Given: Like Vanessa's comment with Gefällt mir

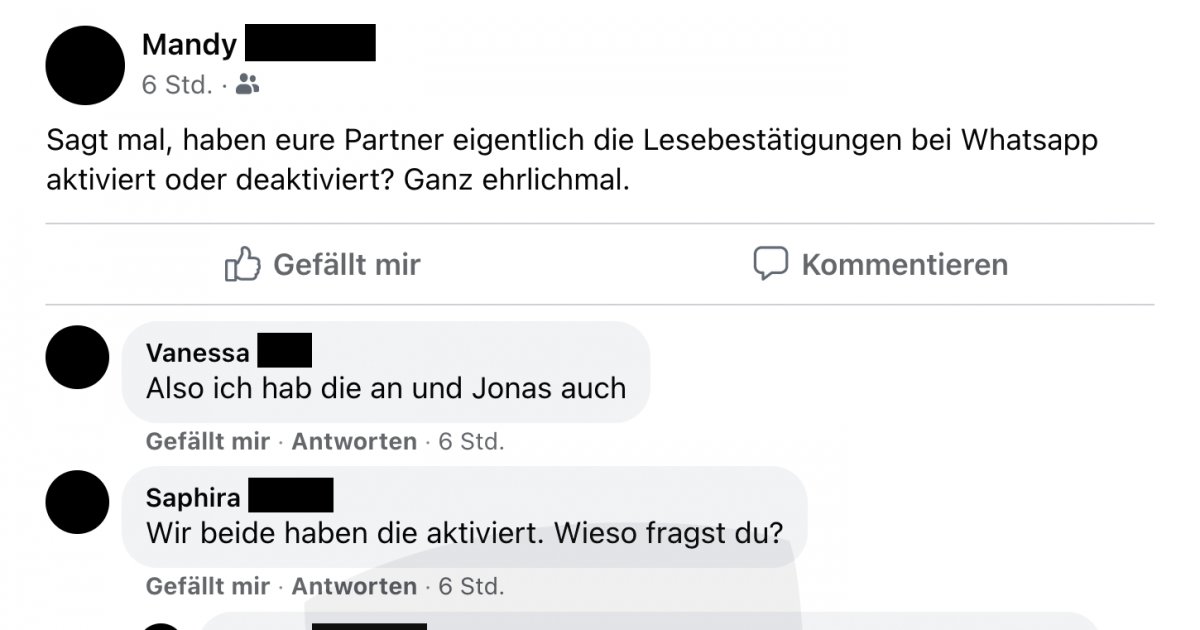Looking at the screenshot, I should click(x=208, y=441).
